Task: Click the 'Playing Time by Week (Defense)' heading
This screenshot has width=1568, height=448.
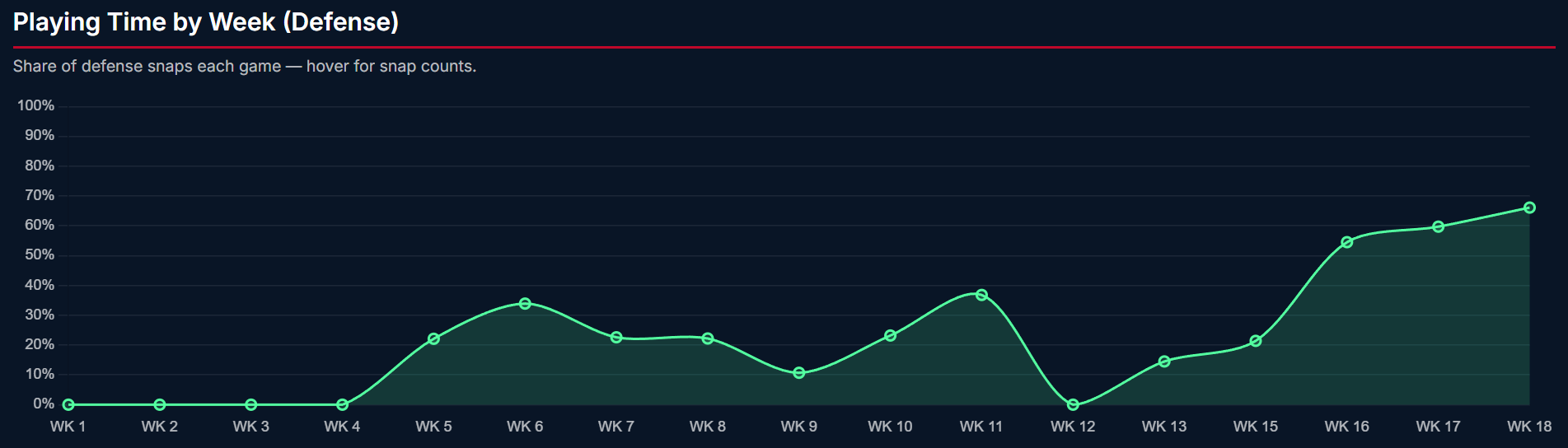Action: pyautogui.click(x=206, y=21)
